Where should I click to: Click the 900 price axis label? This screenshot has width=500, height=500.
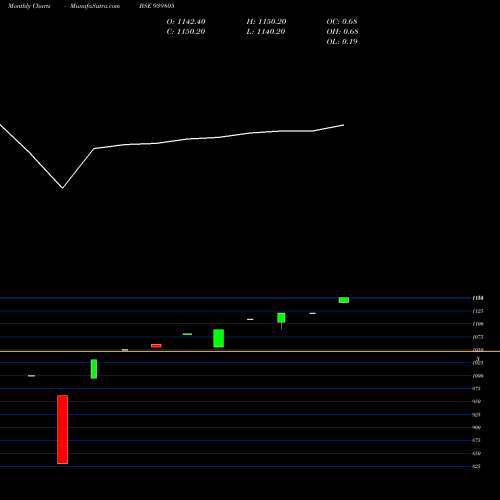(x=476, y=427)
